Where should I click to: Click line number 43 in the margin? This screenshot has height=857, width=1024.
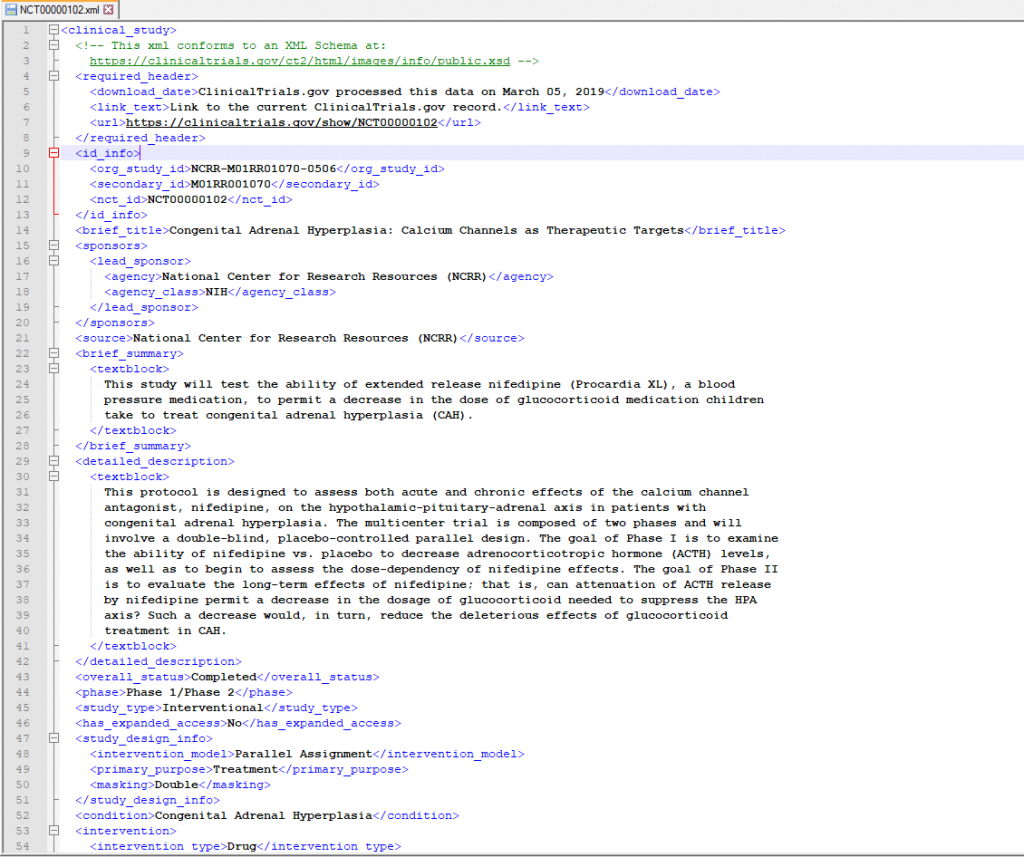[x=25, y=677]
